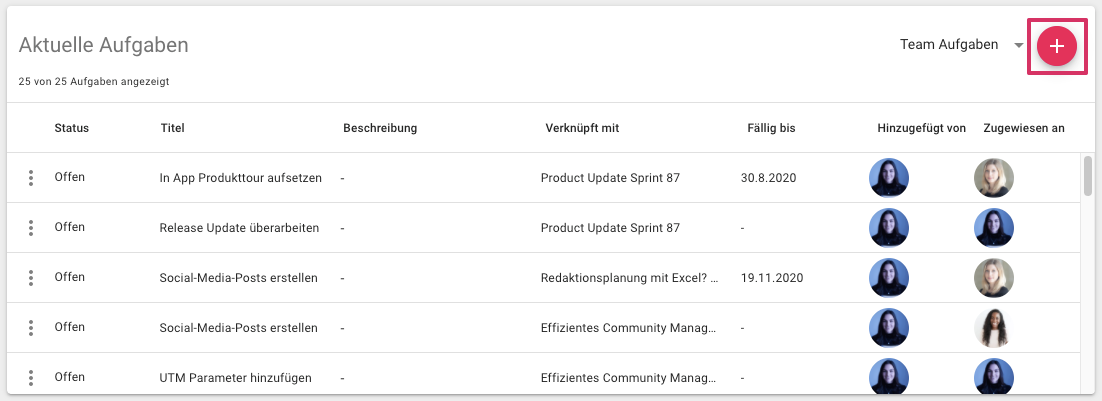The width and height of the screenshot is (1102, 401).
Task: Click the pink plus add-task button
Action: [x=1057, y=46]
